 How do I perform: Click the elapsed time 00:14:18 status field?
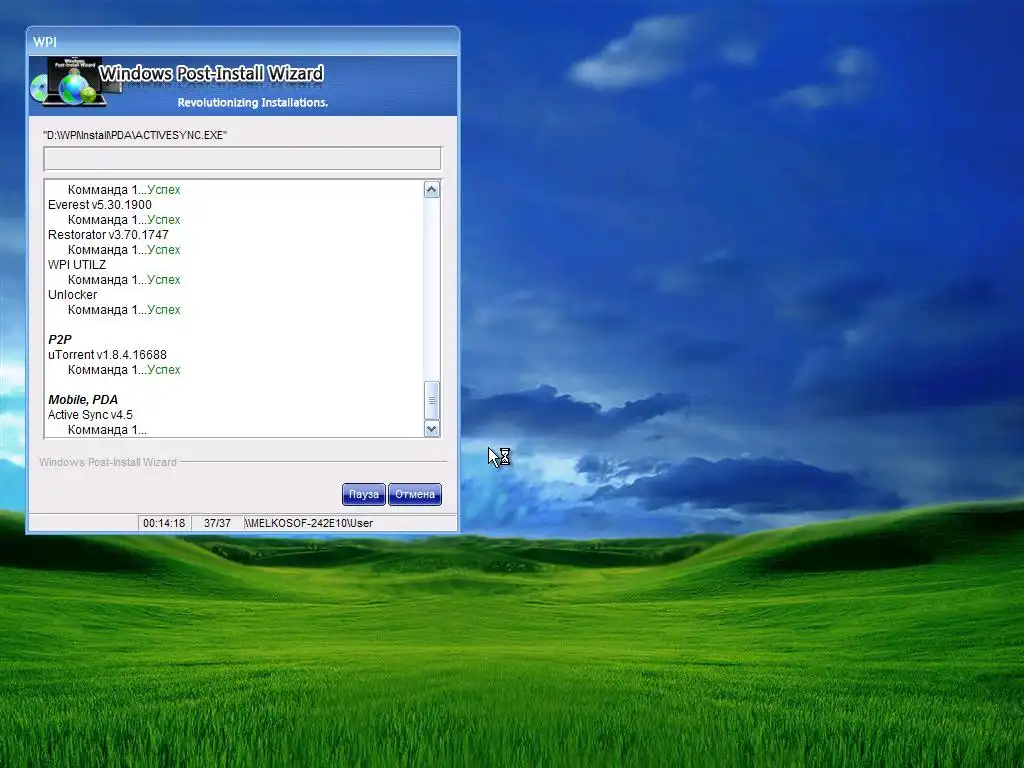coord(164,523)
